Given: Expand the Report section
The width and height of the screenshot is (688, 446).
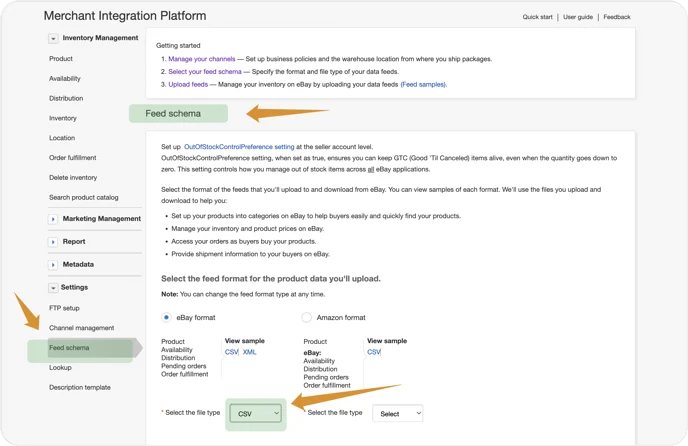Looking at the screenshot, I should 53,242.
